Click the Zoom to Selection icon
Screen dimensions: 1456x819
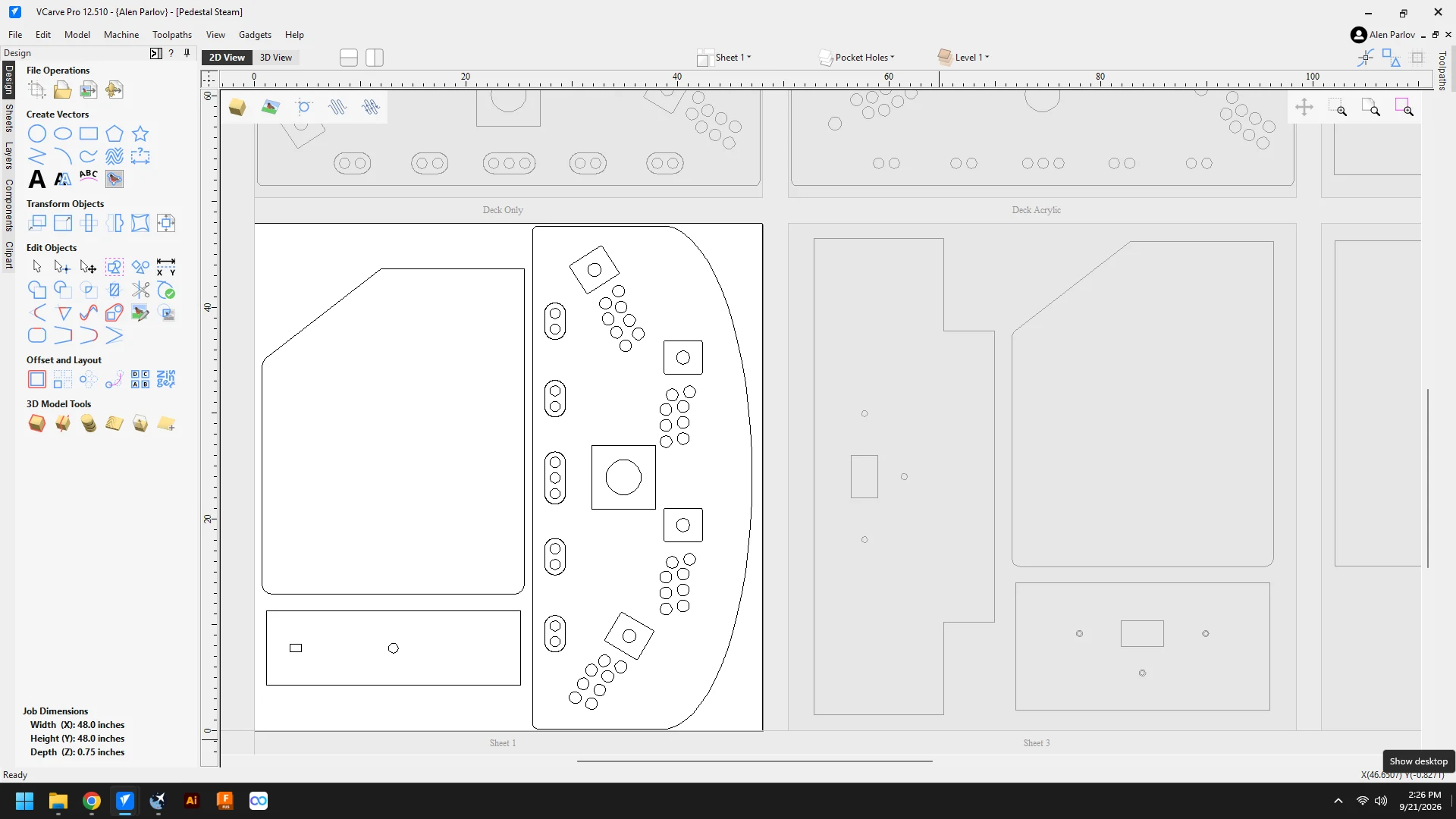[1404, 108]
